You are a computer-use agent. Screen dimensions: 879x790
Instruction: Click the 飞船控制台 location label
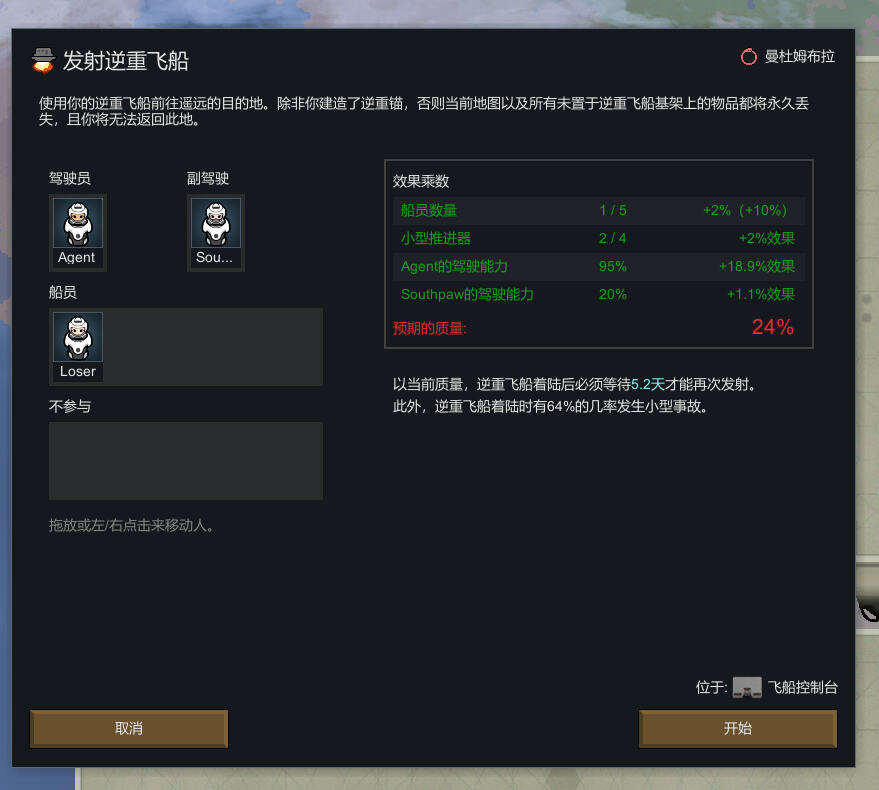(x=802, y=687)
